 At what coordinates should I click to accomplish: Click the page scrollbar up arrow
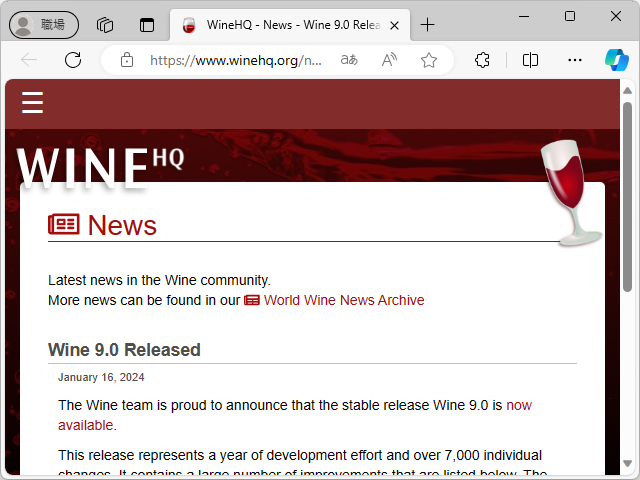pyautogui.click(x=627, y=90)
